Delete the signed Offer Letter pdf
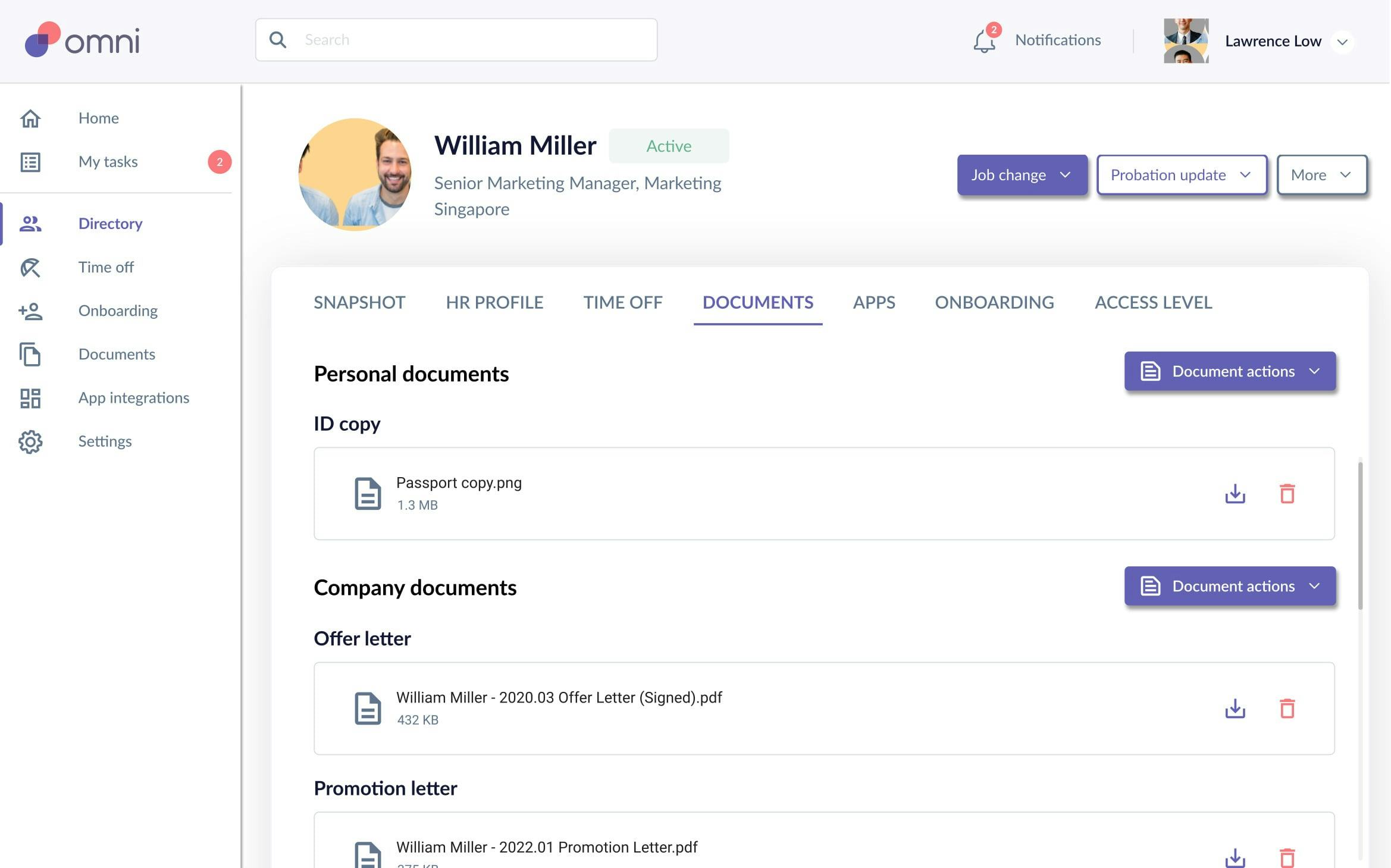 pos(1287,709)
